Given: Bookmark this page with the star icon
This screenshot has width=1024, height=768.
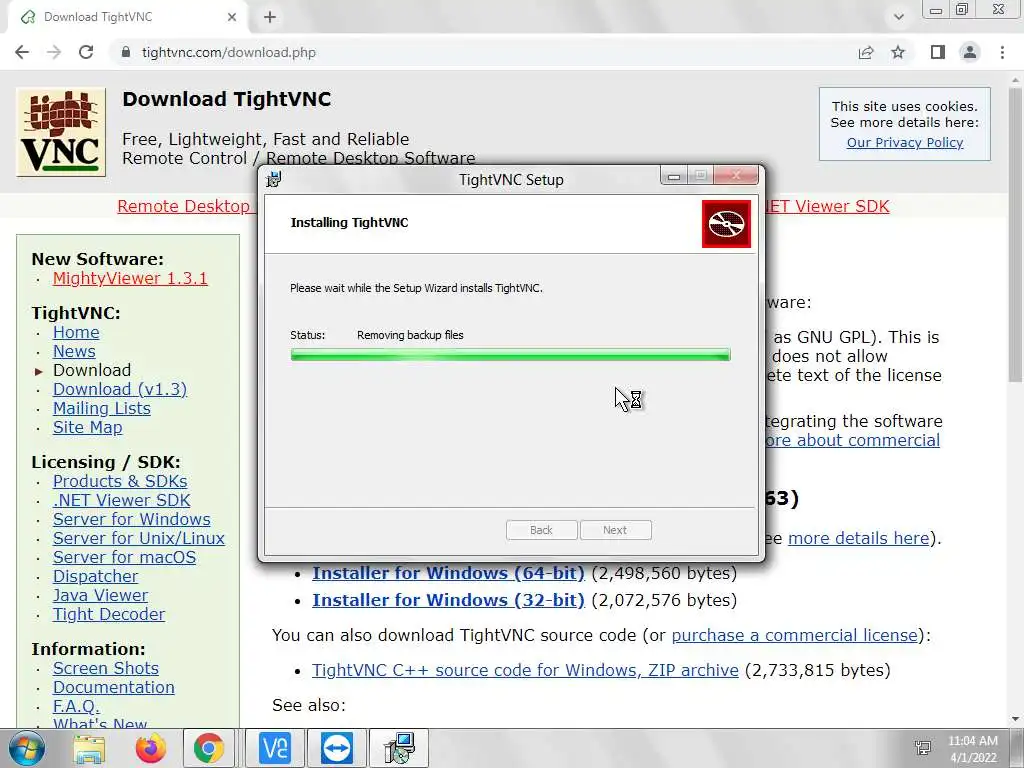Looking at the screenshot, I should tap(898, 52).
